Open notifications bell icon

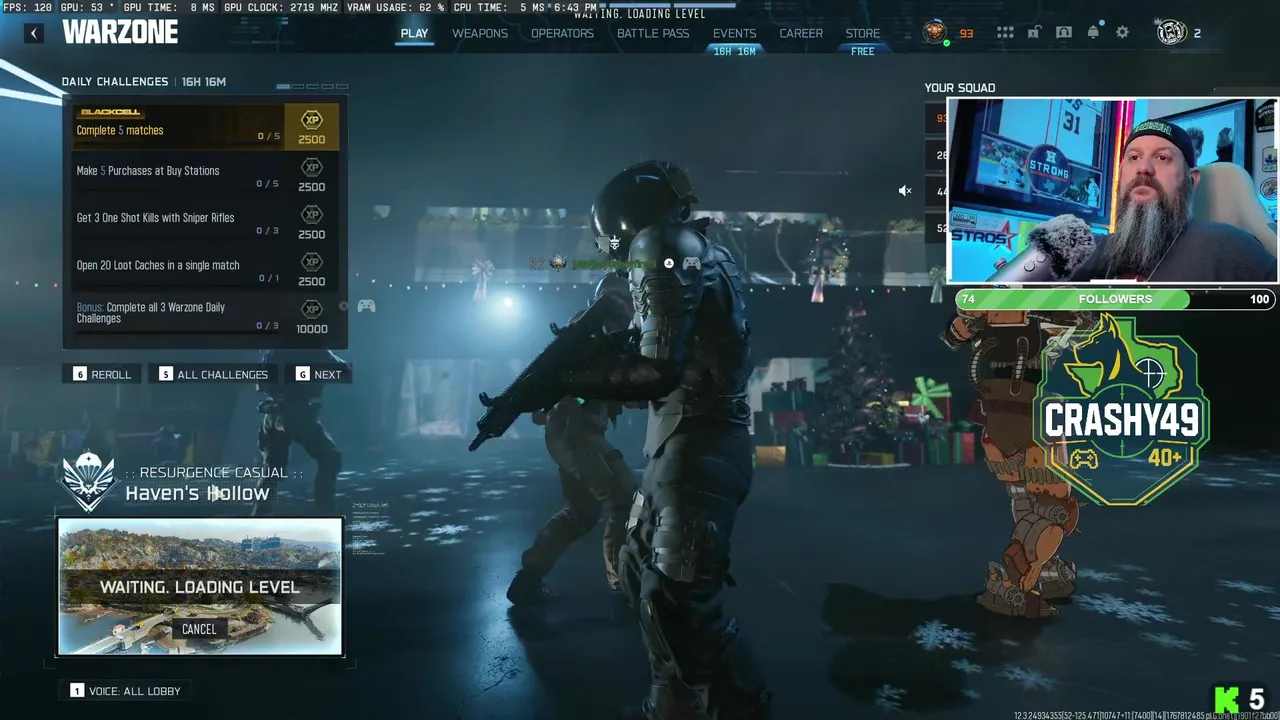tap(1093, 32)
